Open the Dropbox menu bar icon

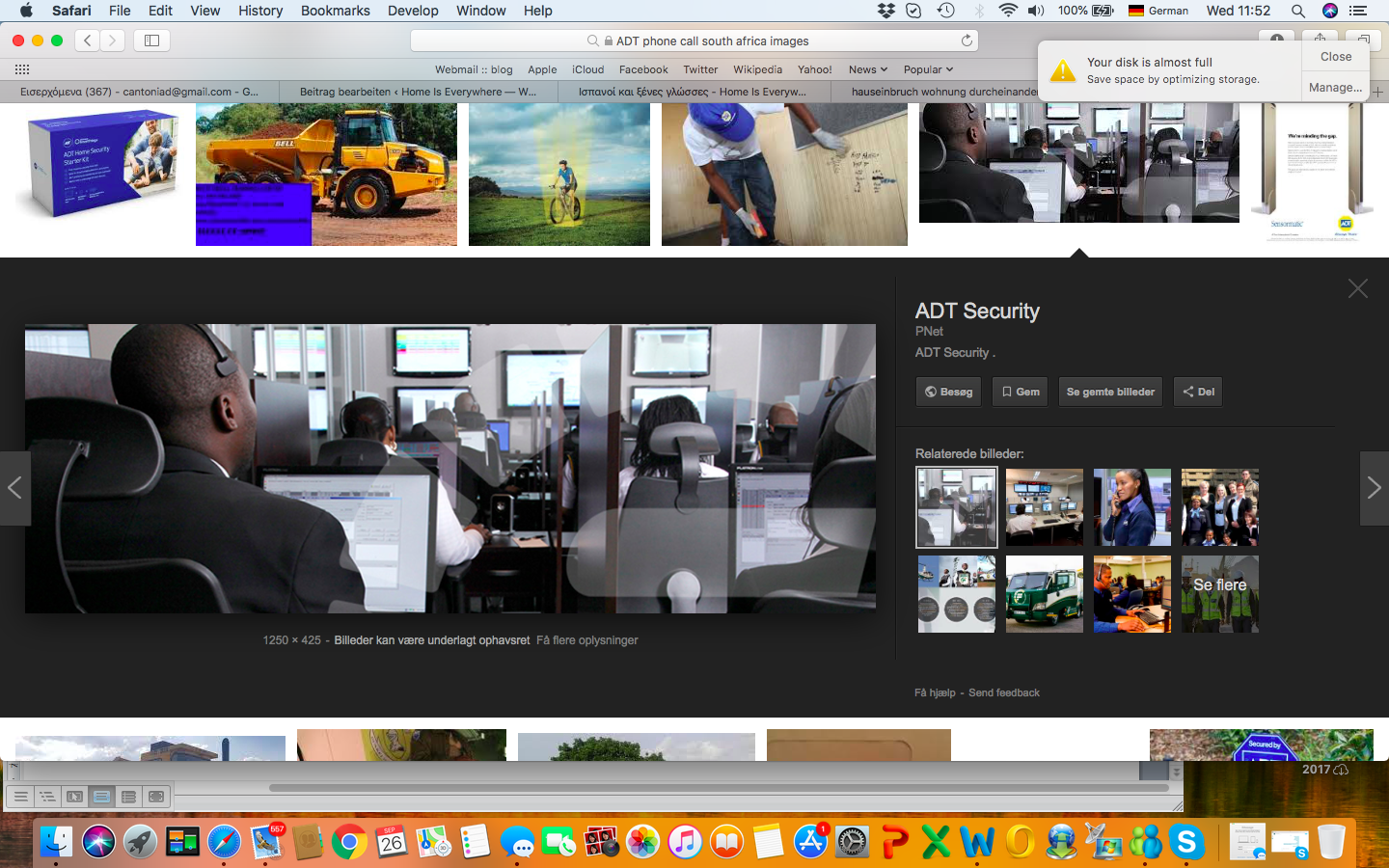tap(886, 11)
